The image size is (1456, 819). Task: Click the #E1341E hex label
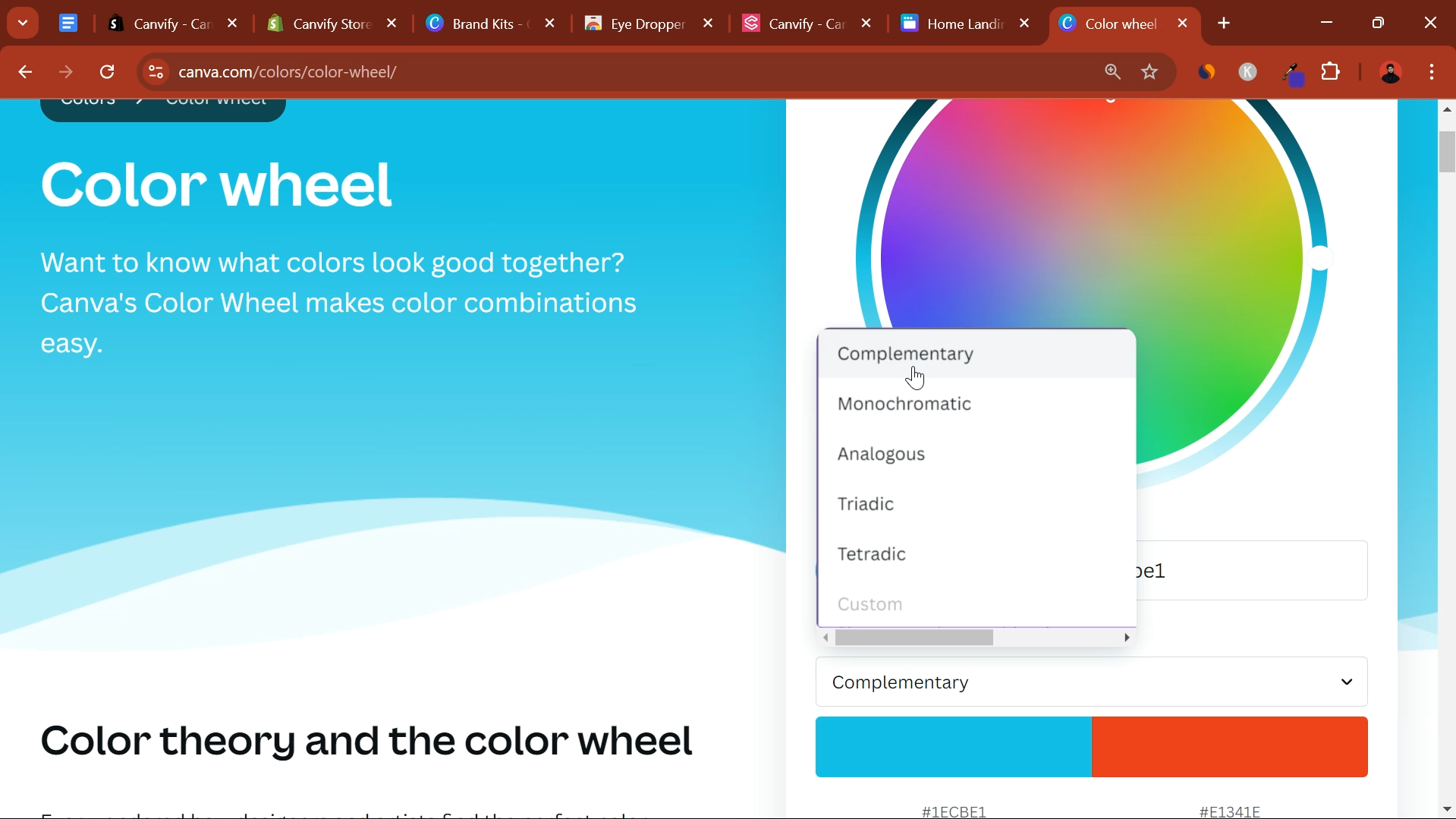point(1230,811)
